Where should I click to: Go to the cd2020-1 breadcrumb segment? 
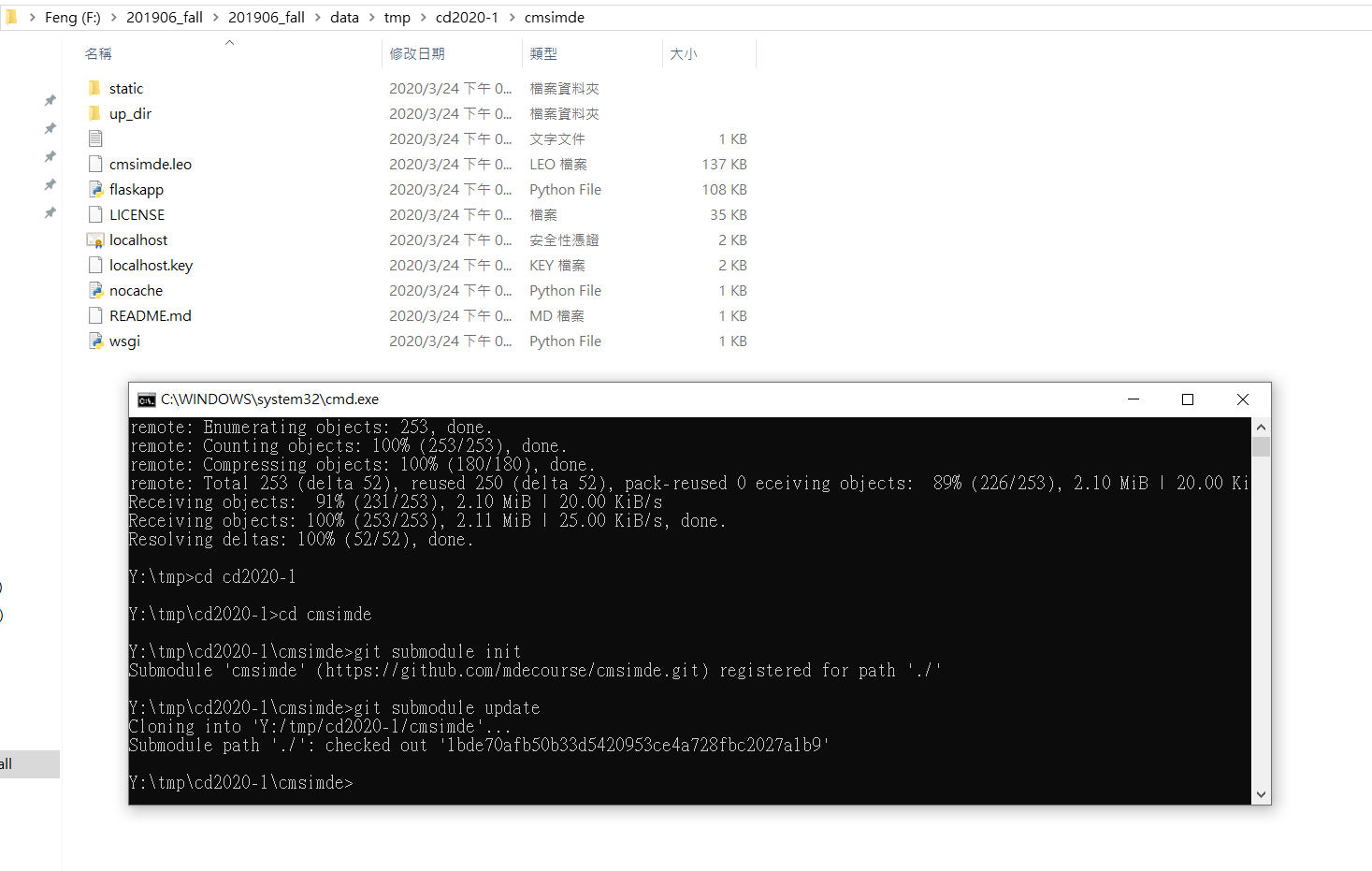(467, 18)
